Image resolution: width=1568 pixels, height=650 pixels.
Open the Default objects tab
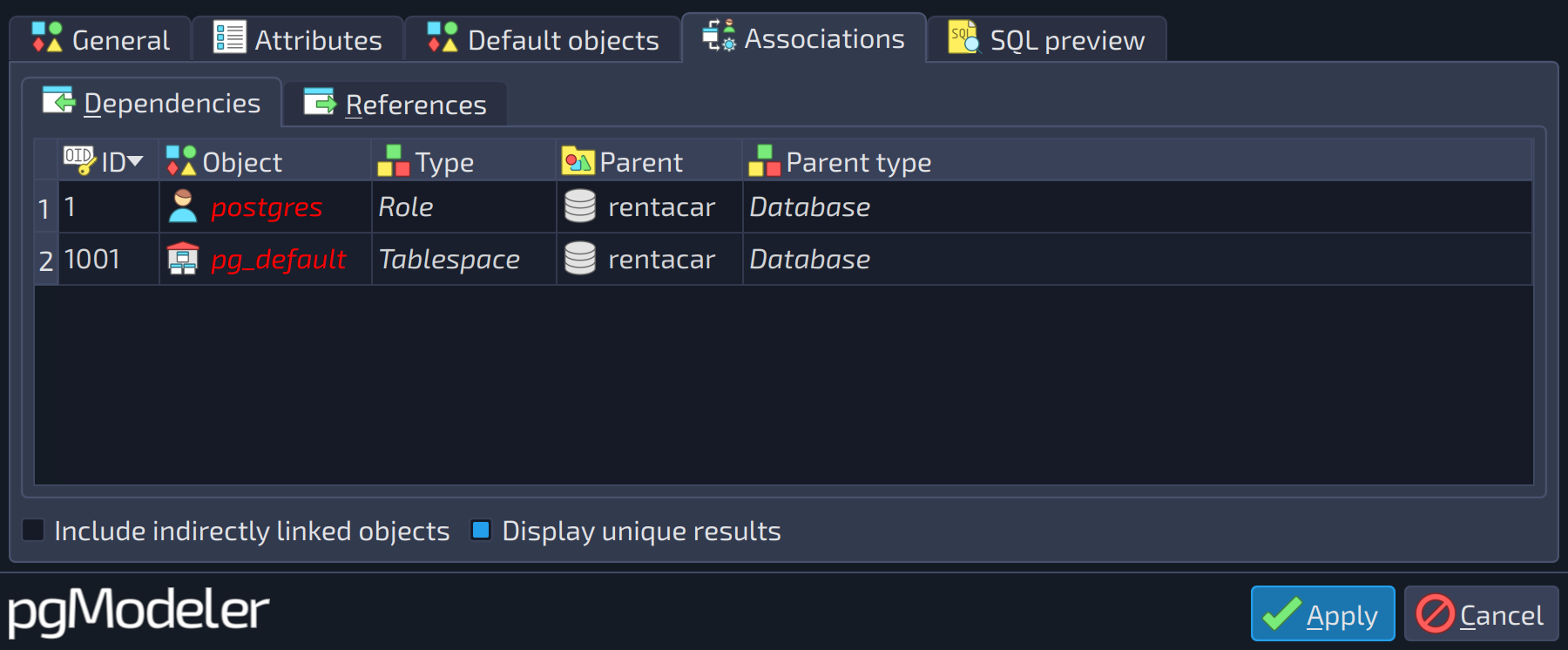click(x=543, y=39)
